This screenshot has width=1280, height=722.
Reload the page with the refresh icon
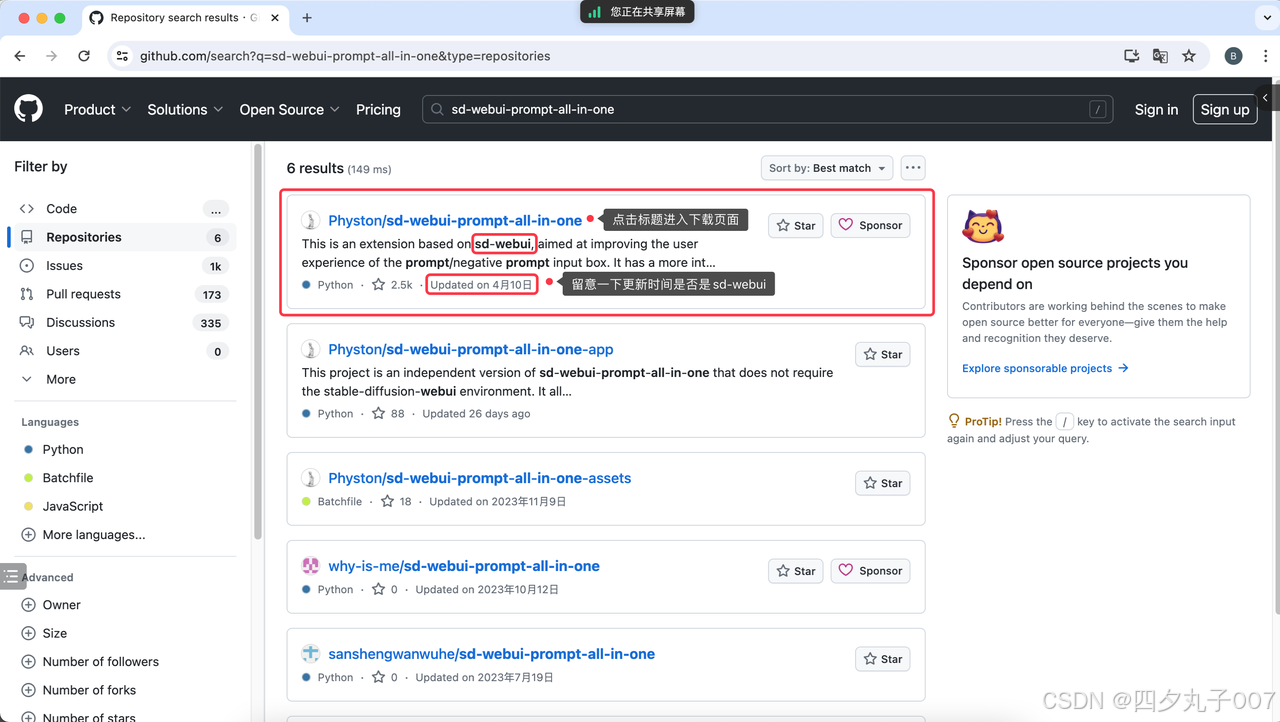point(84,56)
